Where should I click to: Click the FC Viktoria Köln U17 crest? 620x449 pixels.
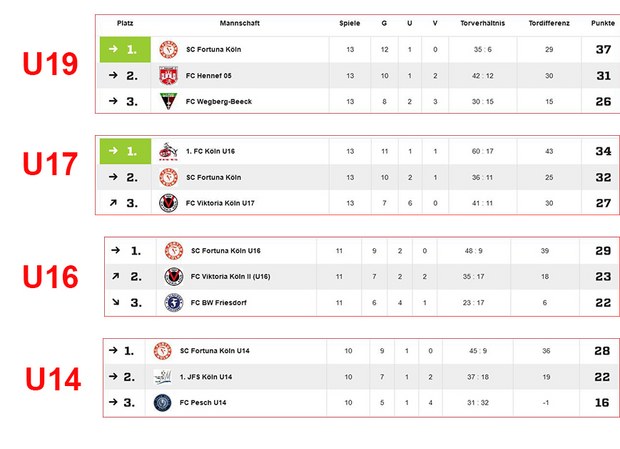tap(169, 203)
